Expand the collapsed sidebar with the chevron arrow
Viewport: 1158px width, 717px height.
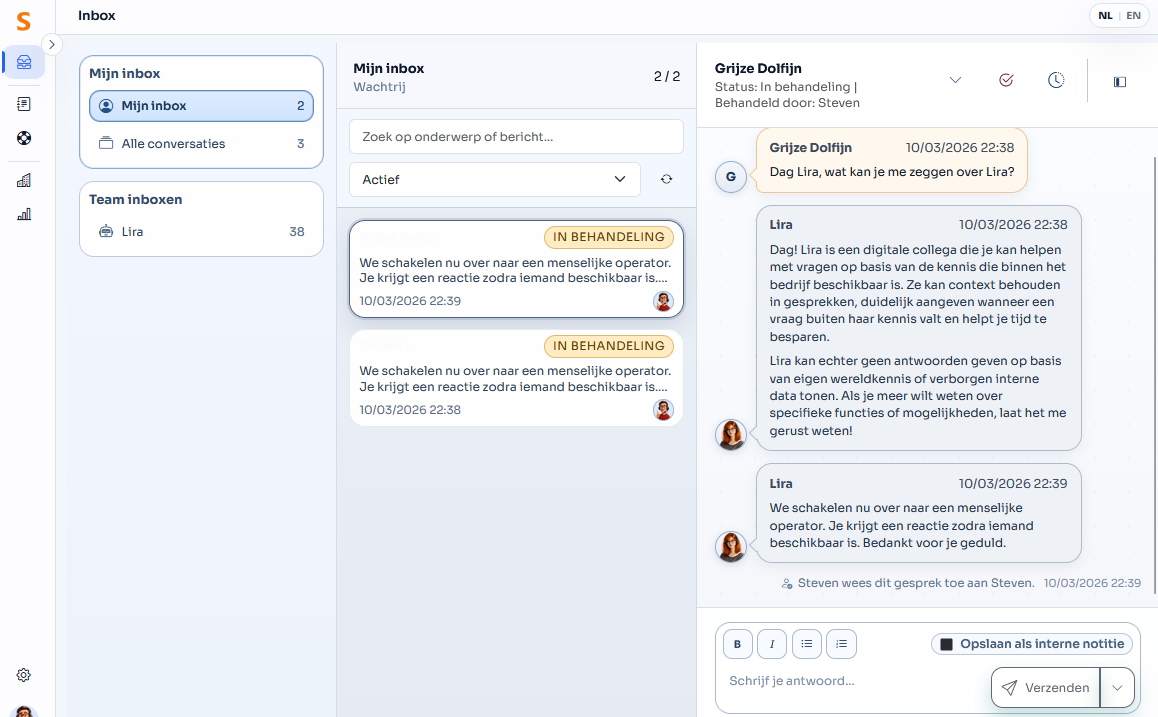[51, 44]
